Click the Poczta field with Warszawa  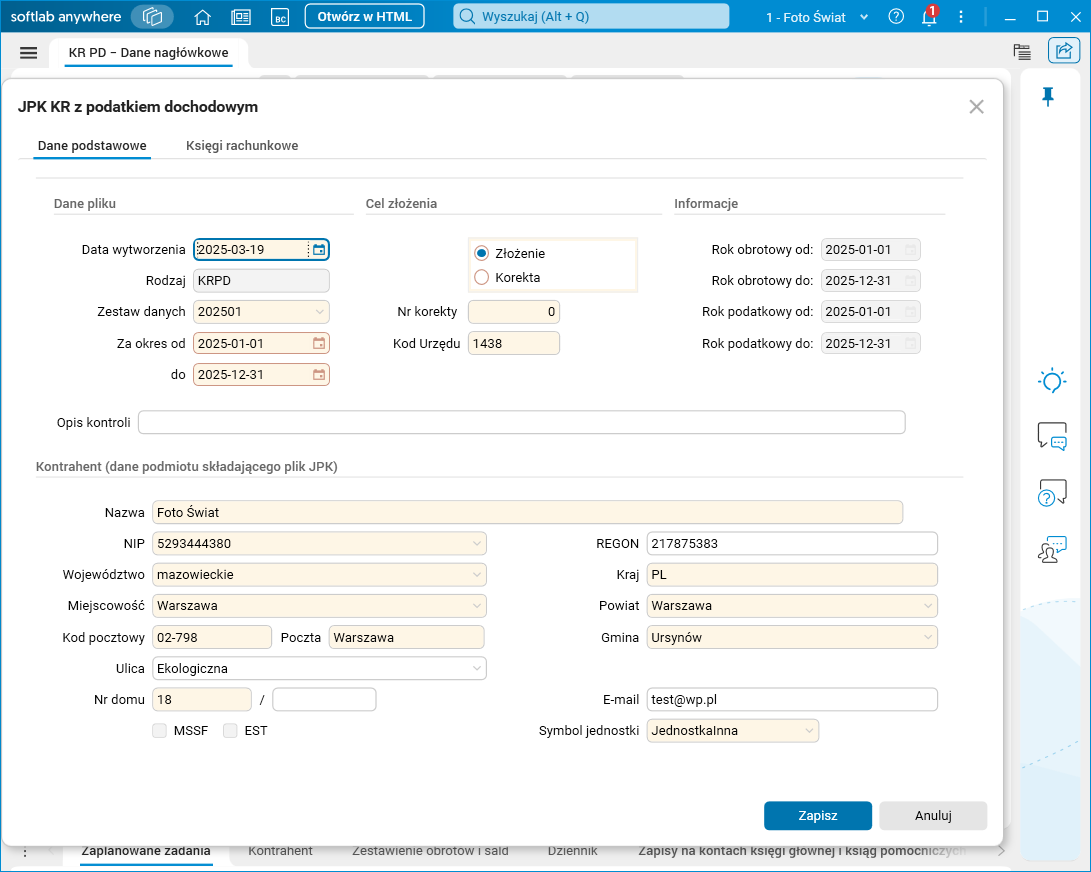(406, 637)
